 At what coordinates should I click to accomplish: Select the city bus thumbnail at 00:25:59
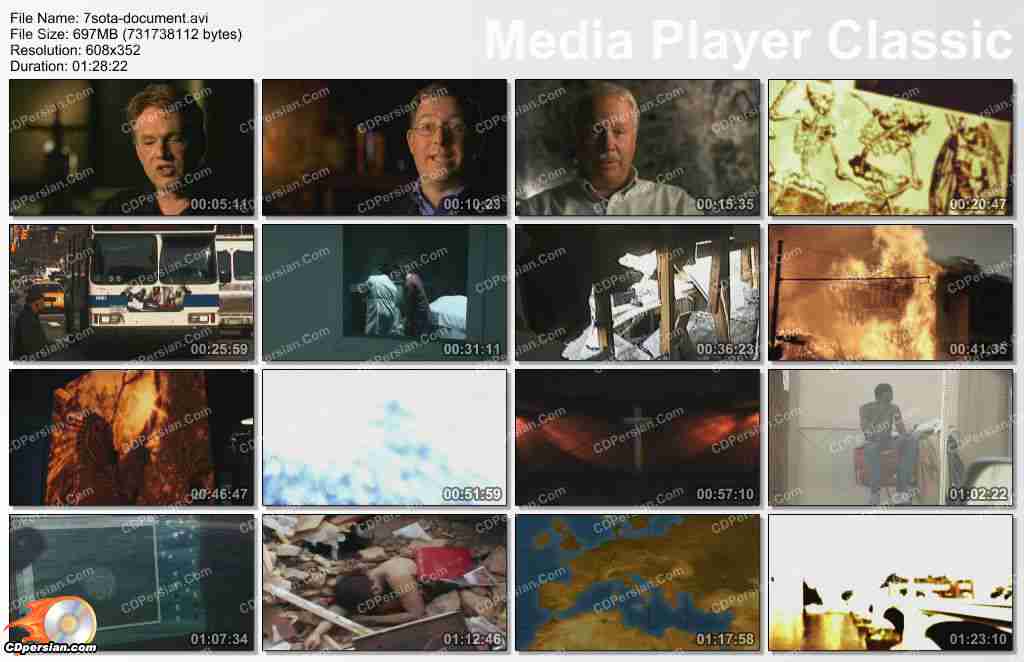[x=132, y=293]
